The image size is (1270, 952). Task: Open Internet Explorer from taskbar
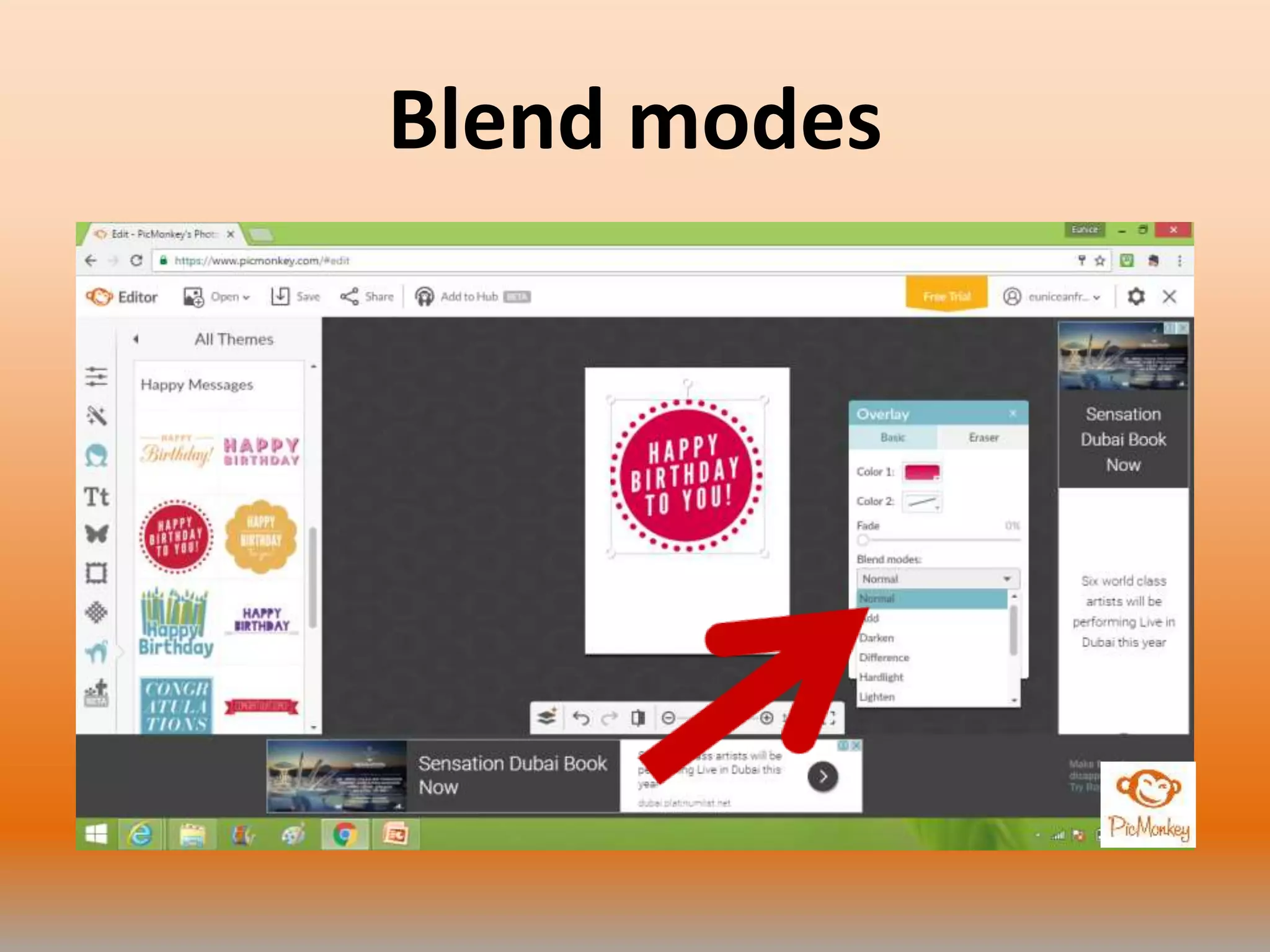pos(140,835)
